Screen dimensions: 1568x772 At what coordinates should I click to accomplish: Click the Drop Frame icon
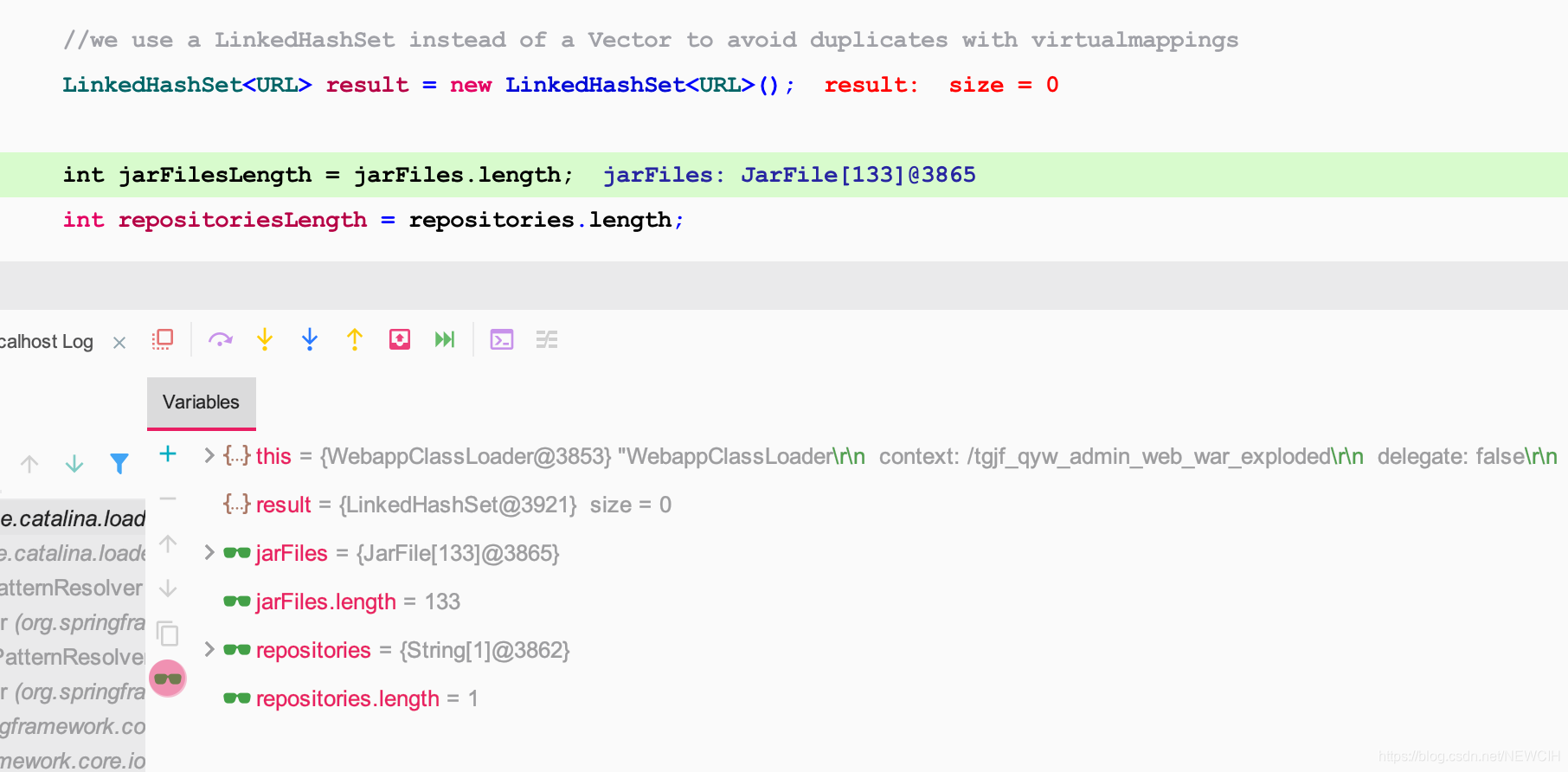pos(400,339)
